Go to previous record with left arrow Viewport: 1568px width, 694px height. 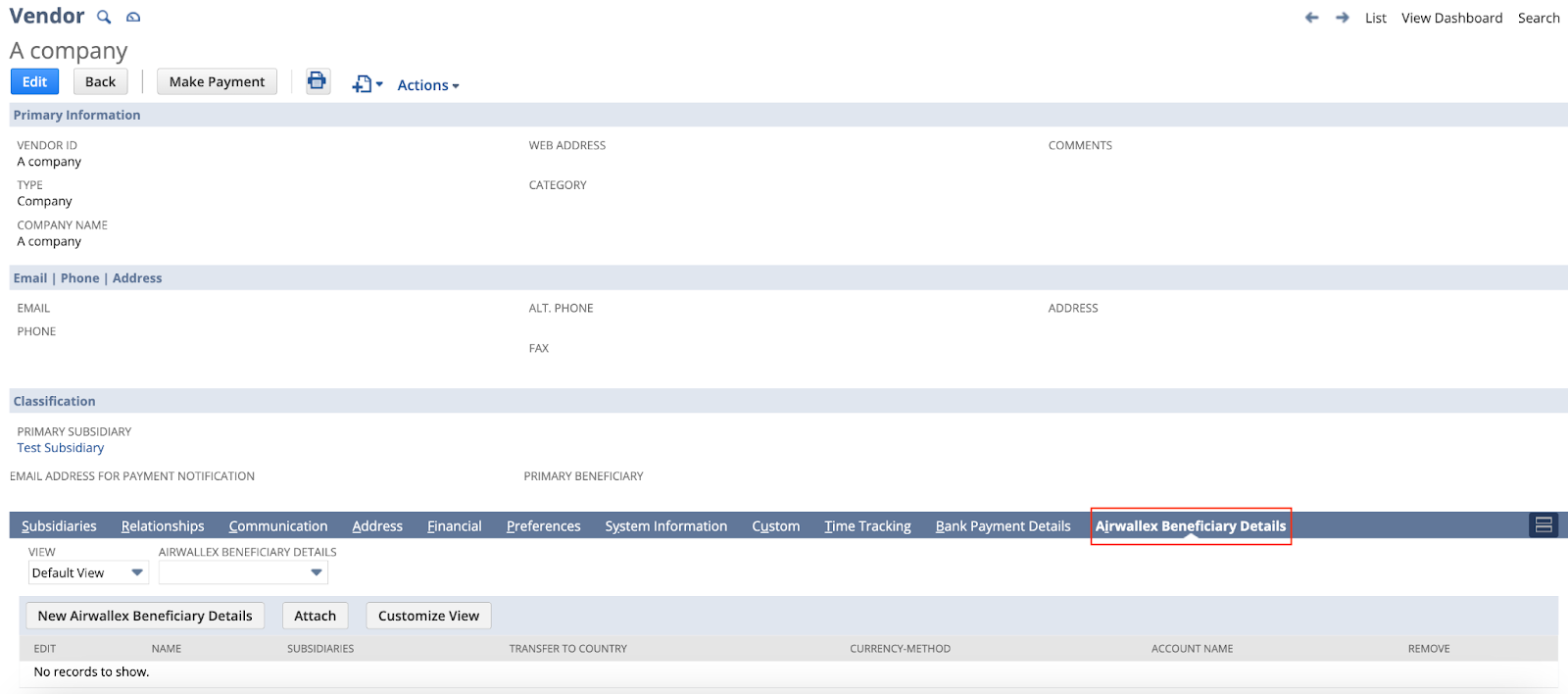[1311, 18]
